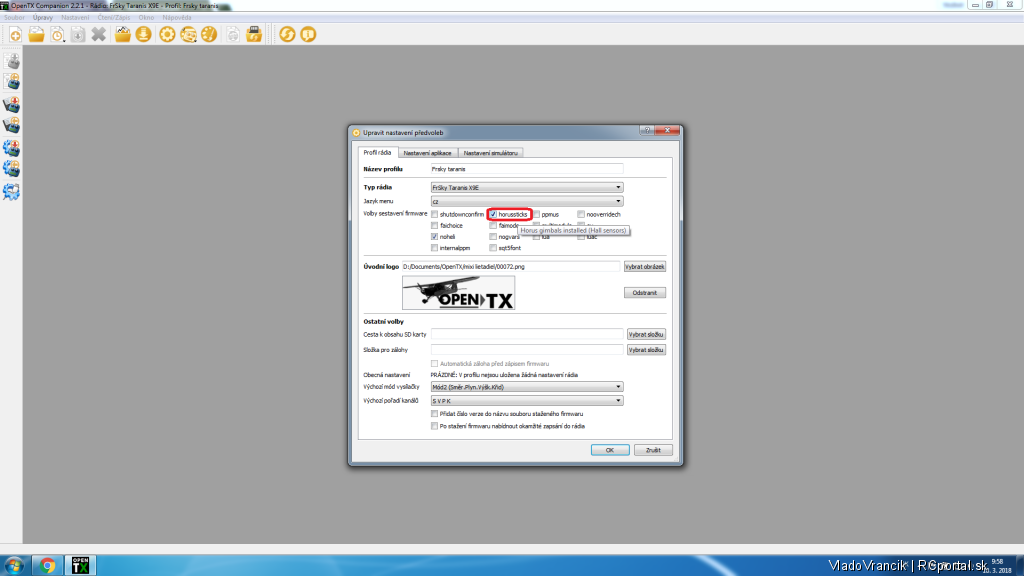Viewport: 1024px width, 576px height.
Task: Click blue gear sidebar icon with orange arrow
Action: (x=12, y=169)
